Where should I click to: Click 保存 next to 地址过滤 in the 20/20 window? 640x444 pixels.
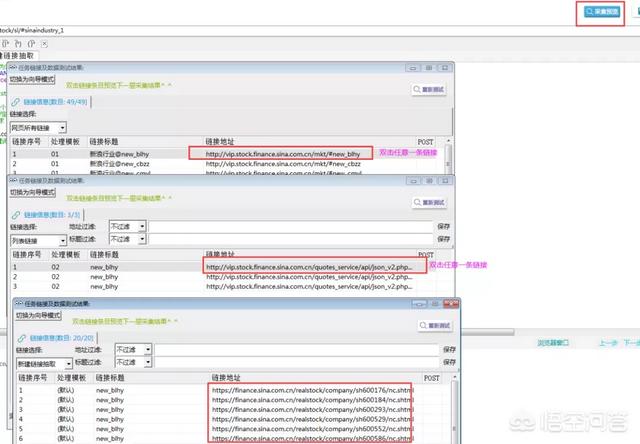pos(449,349)
